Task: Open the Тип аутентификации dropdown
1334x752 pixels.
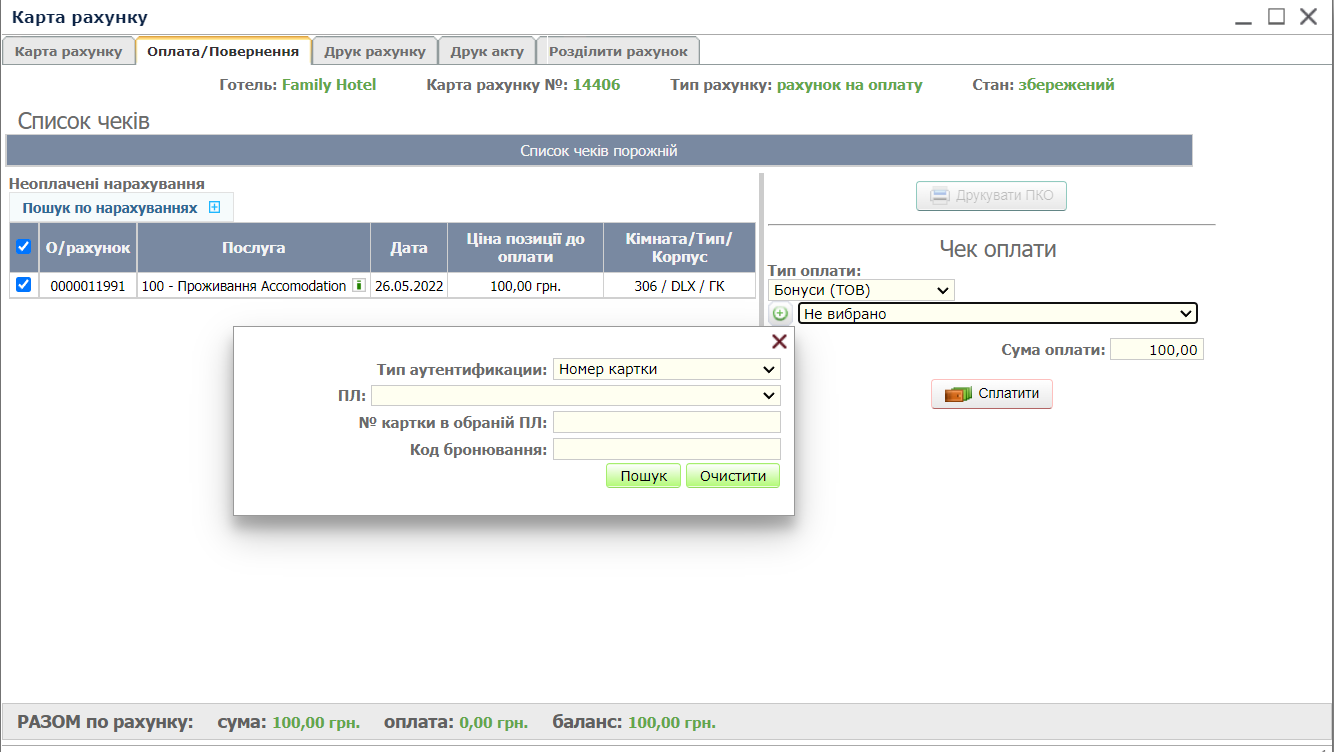Action: click(666, 369)
